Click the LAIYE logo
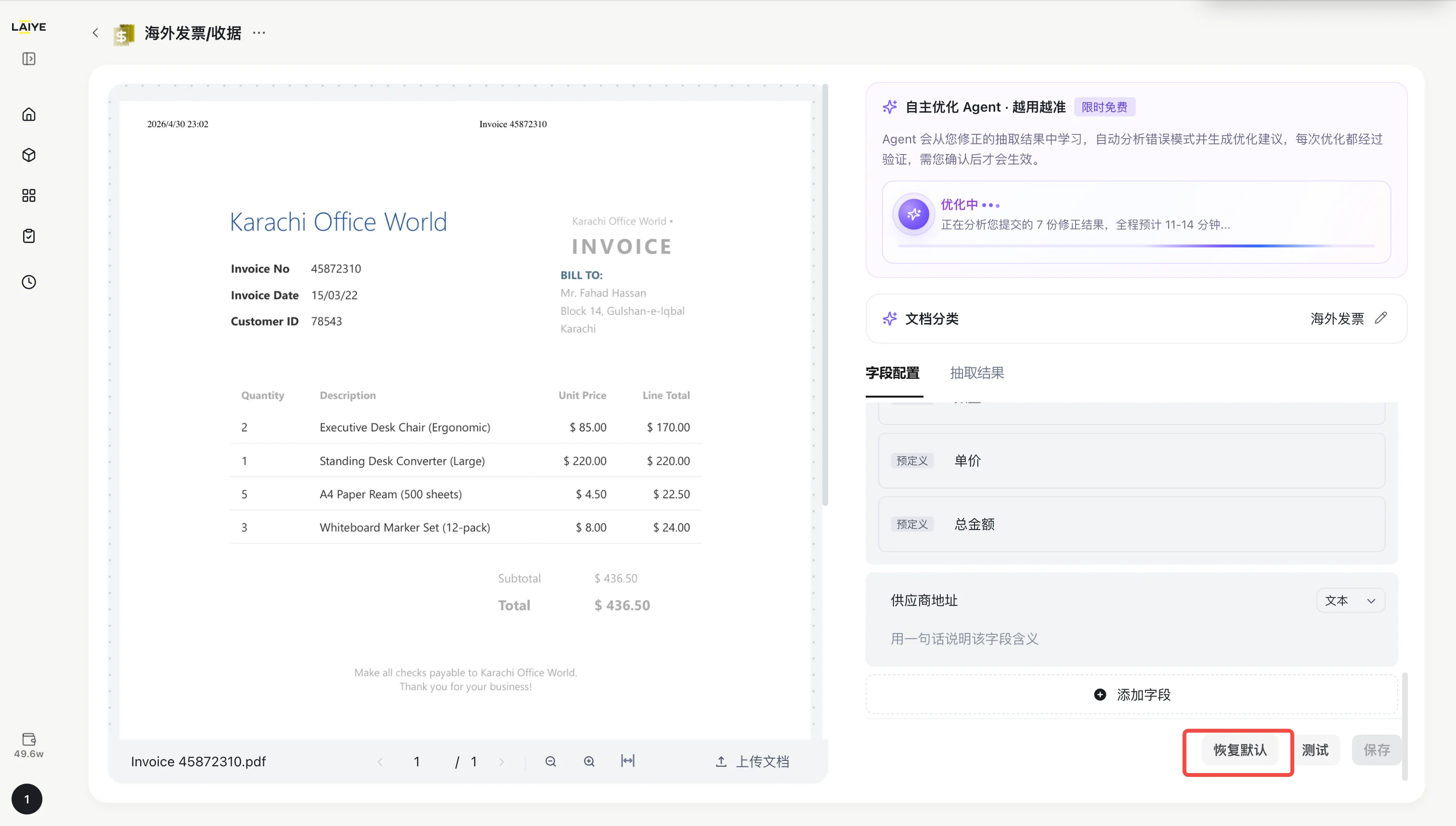The height and width of the screenshot is (826, 1456). coord(28,26)
